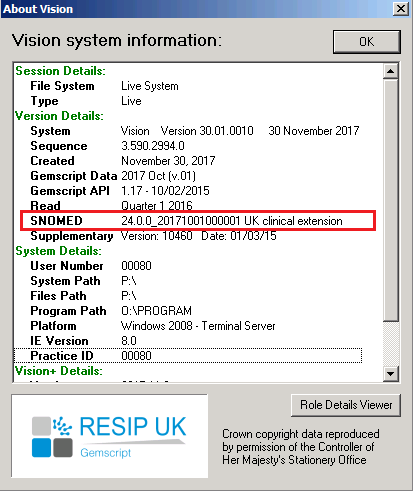Close the About Vision dialog
The width and height of the screenshot is (413, 491).
[401, 9]
